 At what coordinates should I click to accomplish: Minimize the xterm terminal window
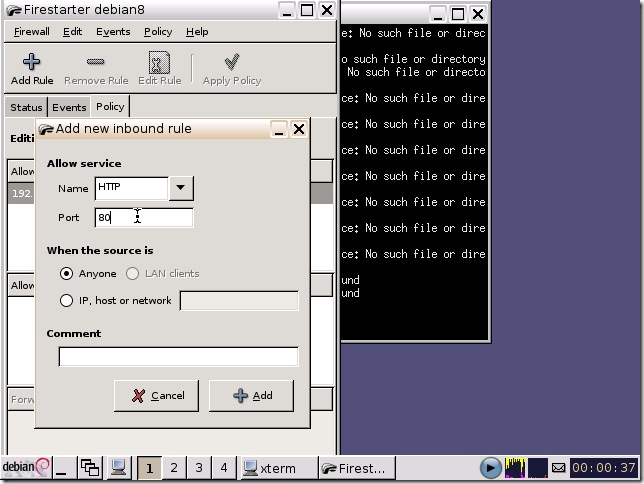point(438,14)
